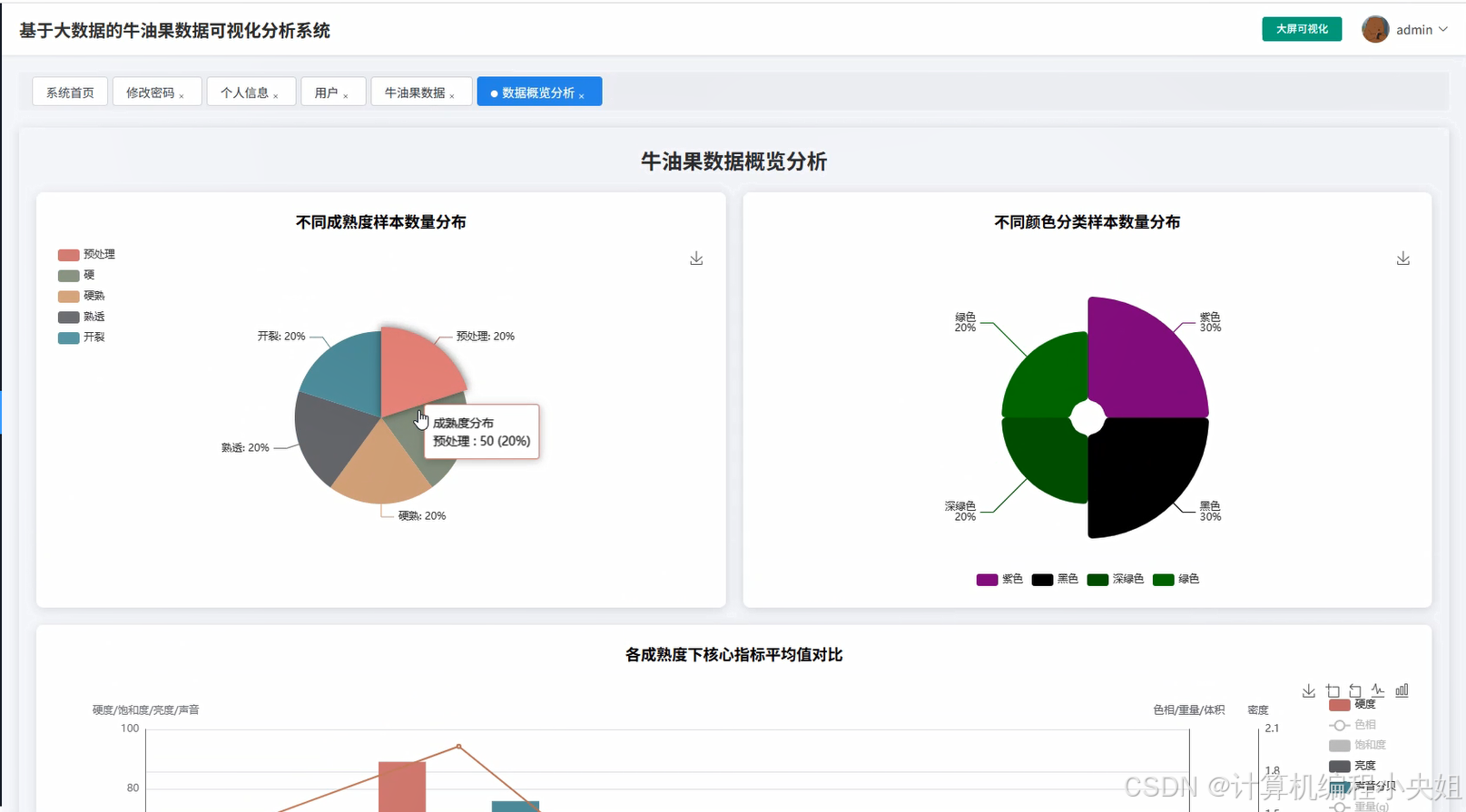Click the 大屏可视化 button
1466x812 pixels.
tap(1302, 29)
